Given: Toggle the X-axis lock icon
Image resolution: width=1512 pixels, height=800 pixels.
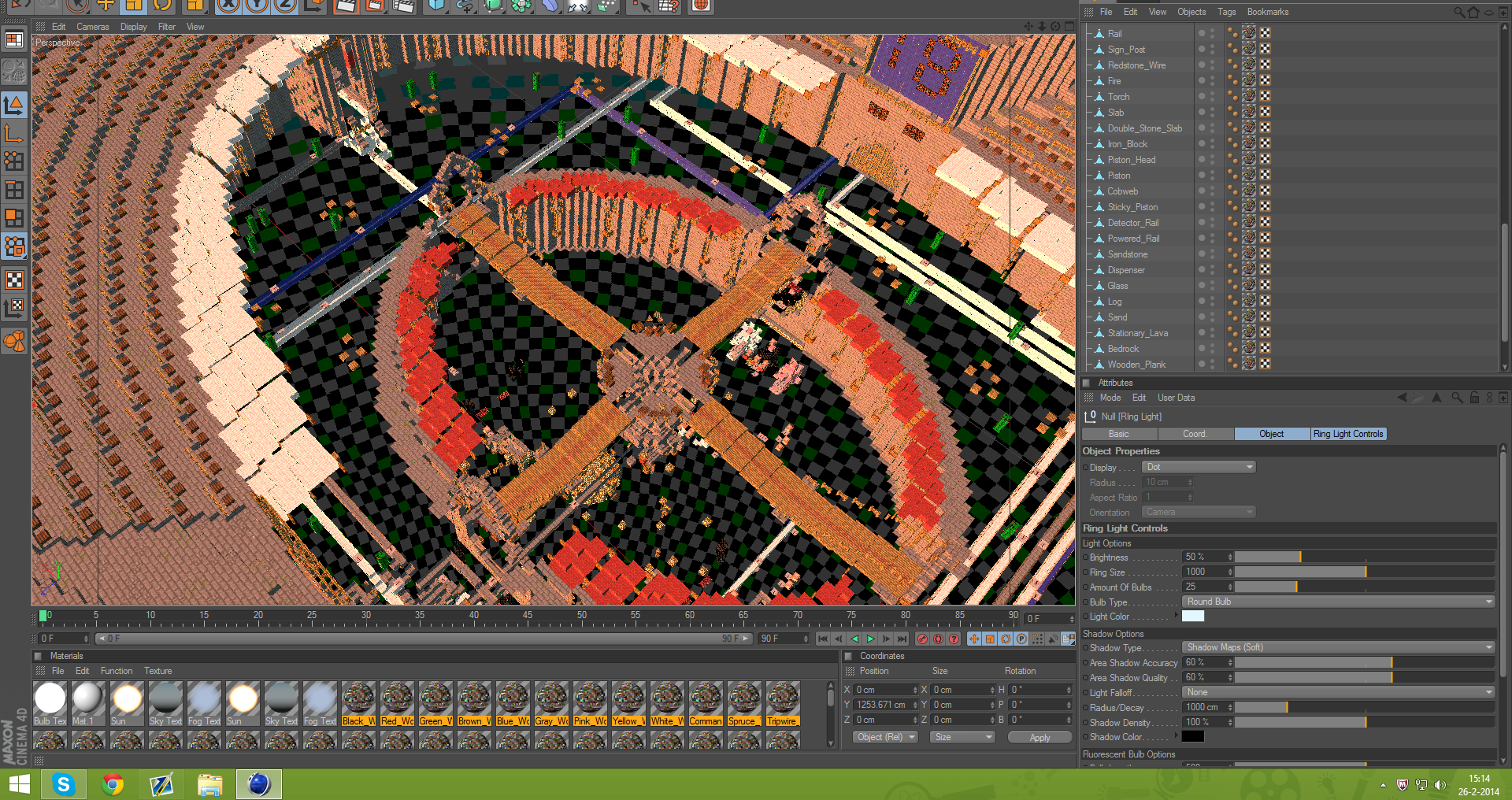Looking at the screenshot, I should tap(228, 6).
